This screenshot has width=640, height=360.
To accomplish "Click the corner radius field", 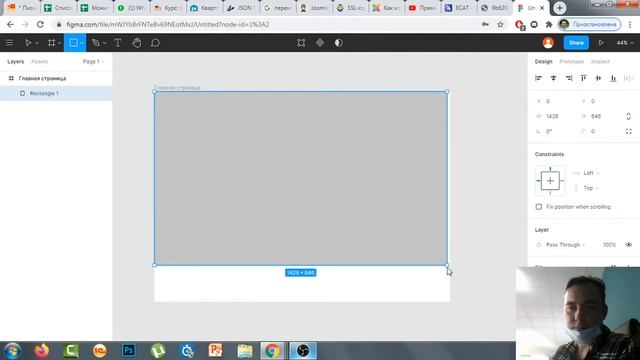I will click(600, 131).
